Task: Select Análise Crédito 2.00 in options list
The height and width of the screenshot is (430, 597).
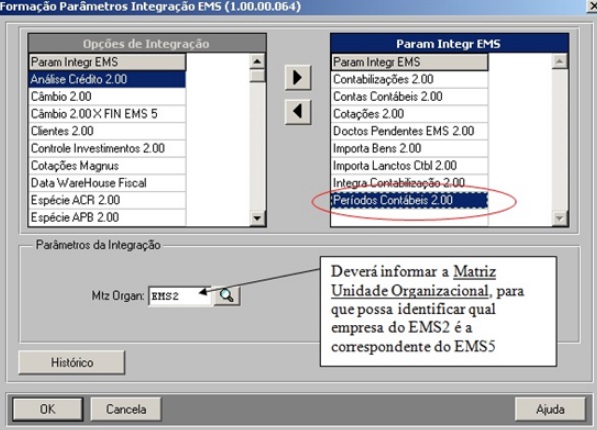Action: click(107, 79)
